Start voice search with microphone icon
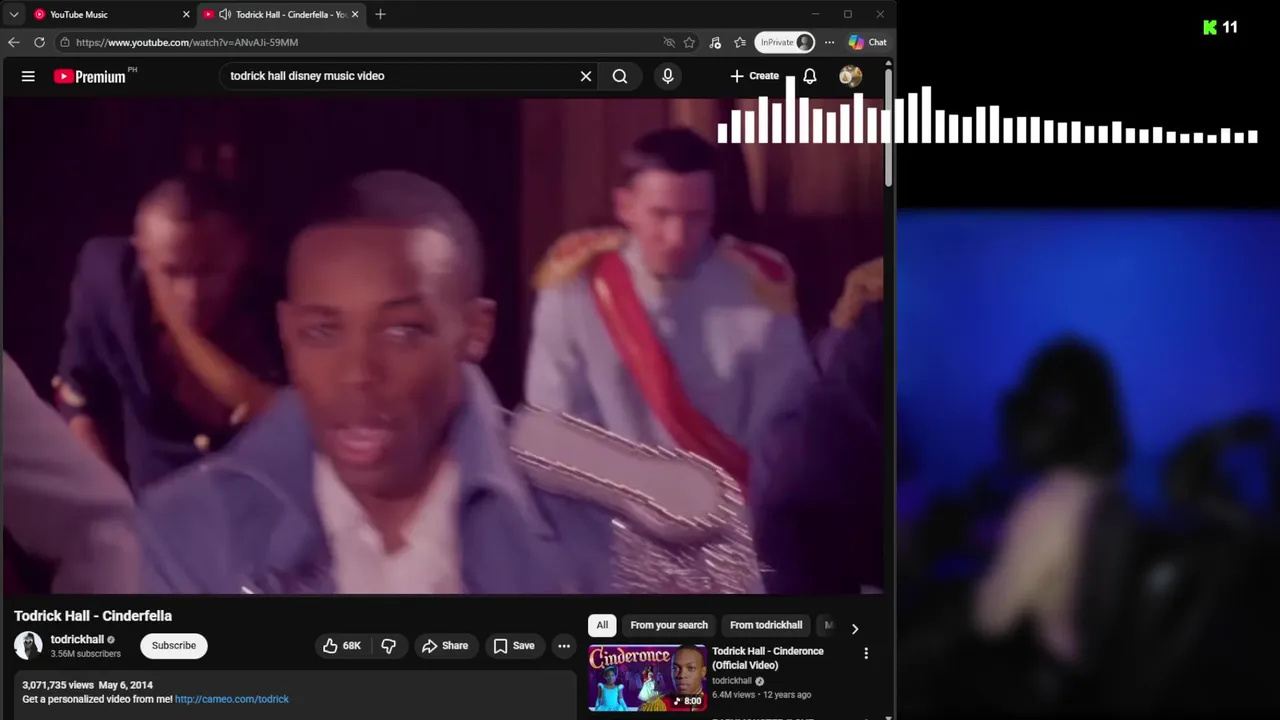Image resolution: width=1280 pixels, height=720 pixels. click(x=668, y=76)
